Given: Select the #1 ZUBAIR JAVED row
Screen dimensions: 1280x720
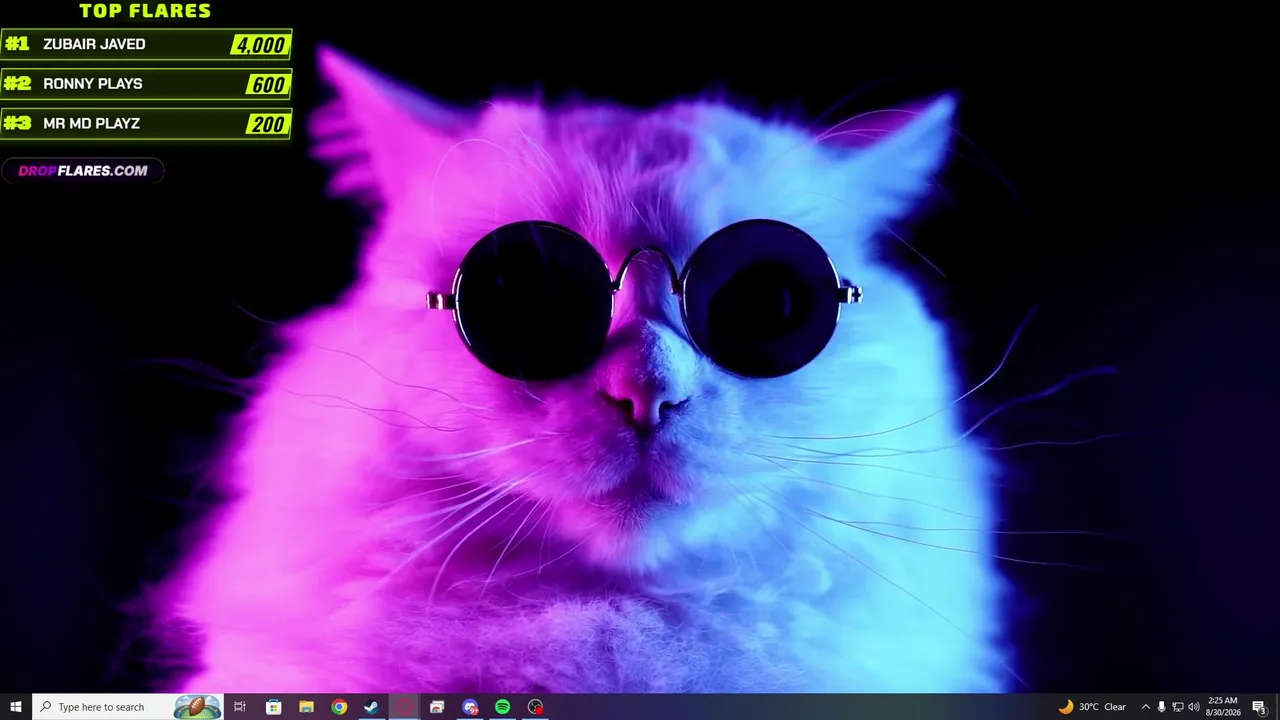Looking at the screenshot, I should [146, 44].
